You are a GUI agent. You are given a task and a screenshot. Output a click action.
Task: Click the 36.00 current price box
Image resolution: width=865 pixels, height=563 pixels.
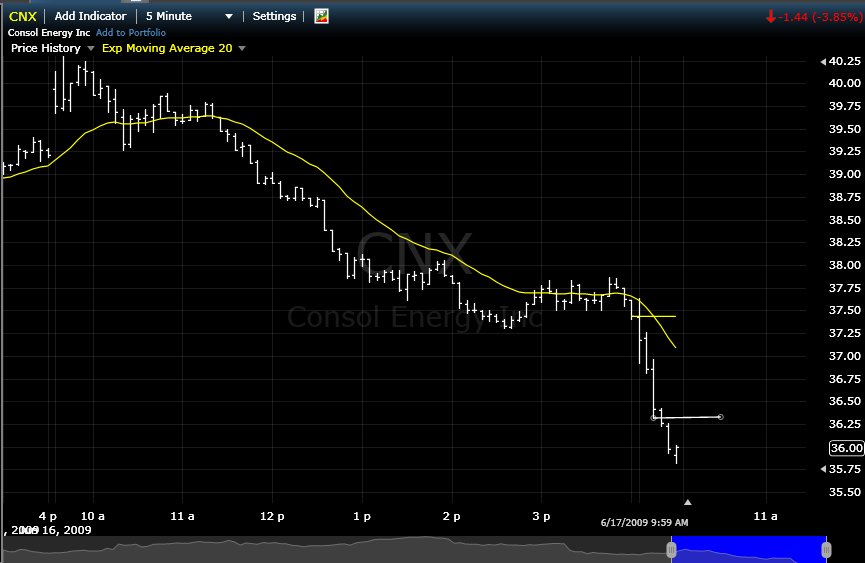[846, 448]
